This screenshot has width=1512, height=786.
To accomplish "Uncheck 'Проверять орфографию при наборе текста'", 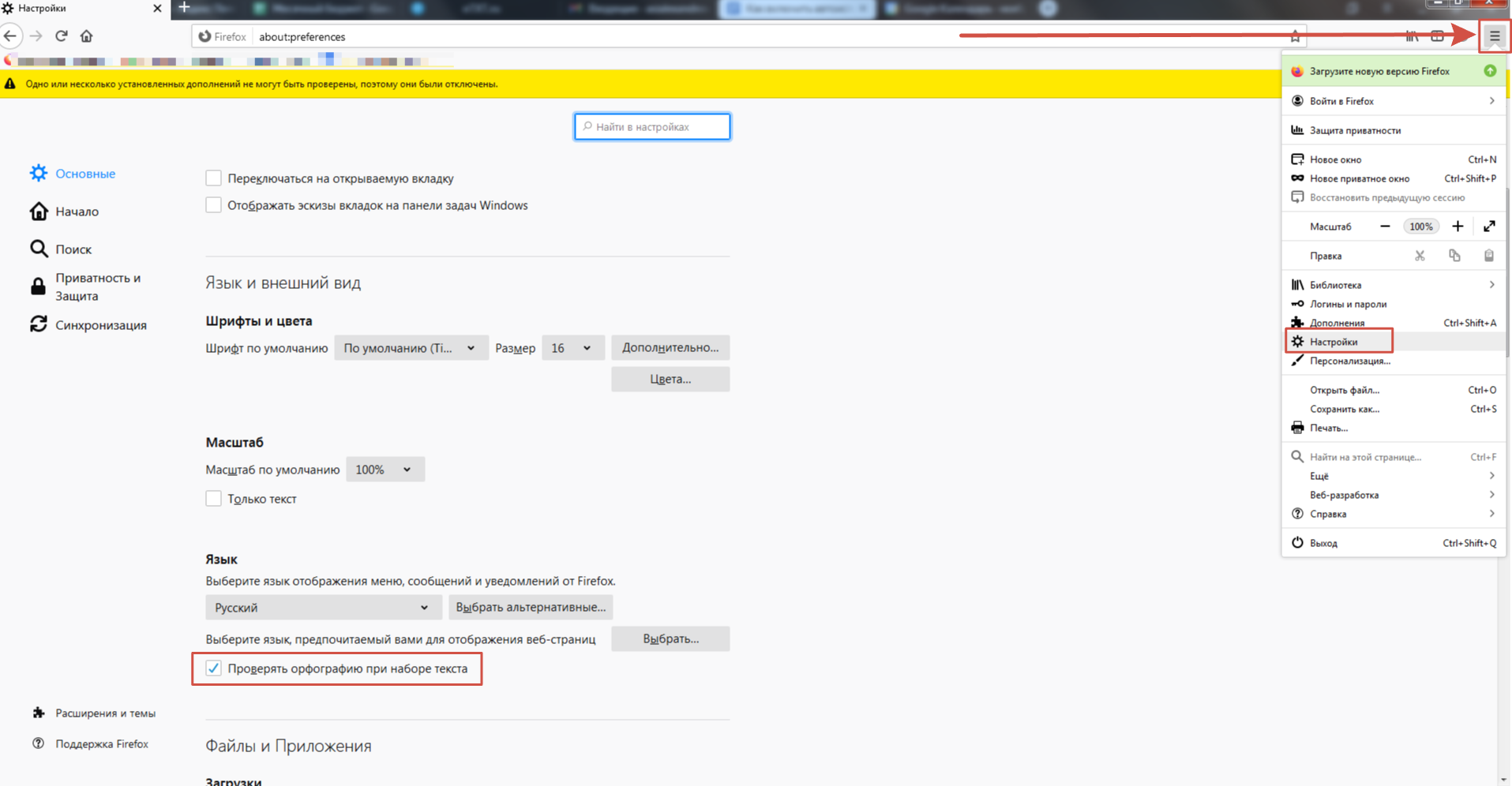I will point(213,668).
